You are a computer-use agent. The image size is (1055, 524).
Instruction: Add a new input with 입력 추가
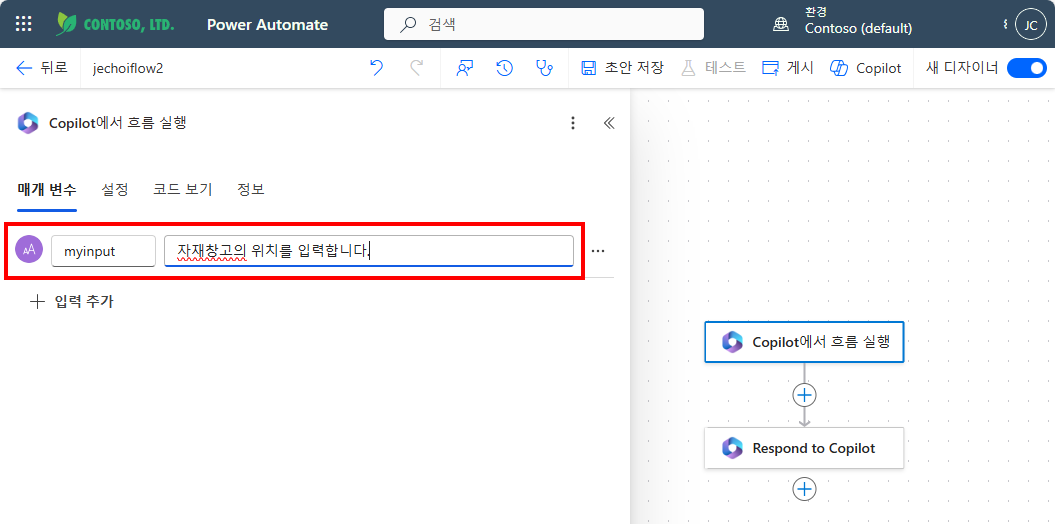pos(73,302)
